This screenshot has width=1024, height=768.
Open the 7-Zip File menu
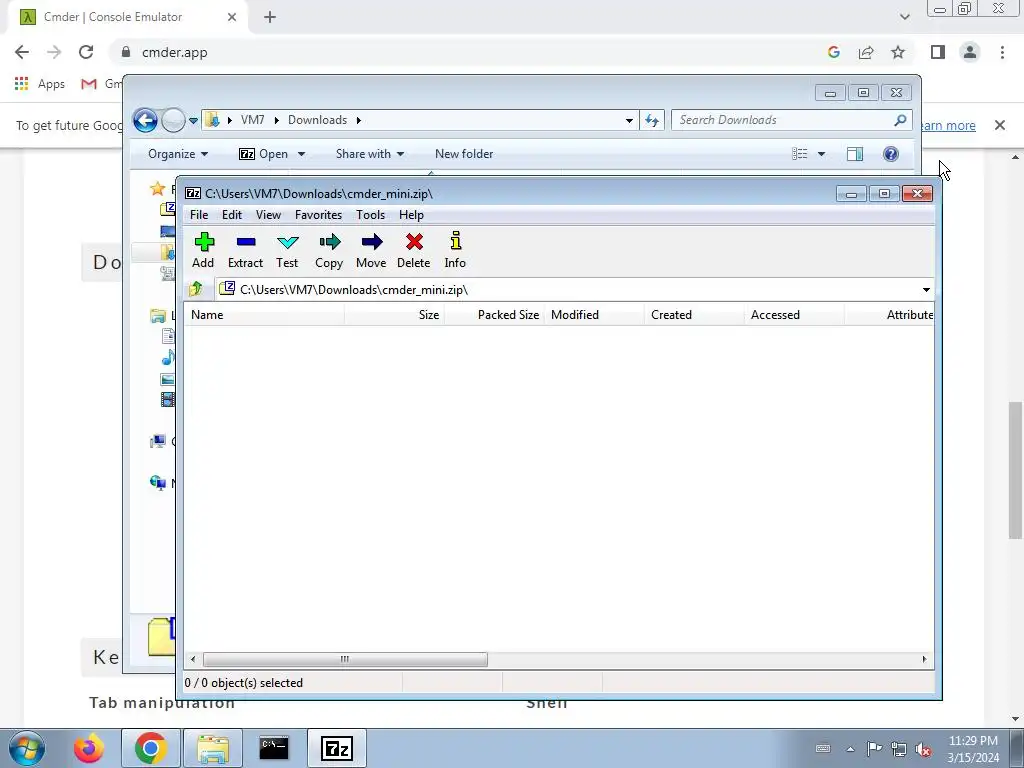(x=199, y=215)
